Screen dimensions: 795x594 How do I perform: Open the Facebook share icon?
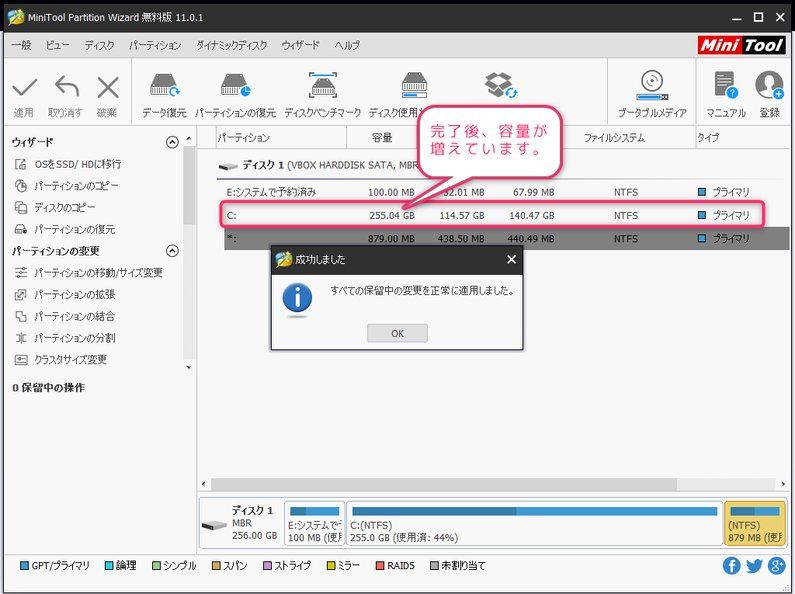(731, 566)
